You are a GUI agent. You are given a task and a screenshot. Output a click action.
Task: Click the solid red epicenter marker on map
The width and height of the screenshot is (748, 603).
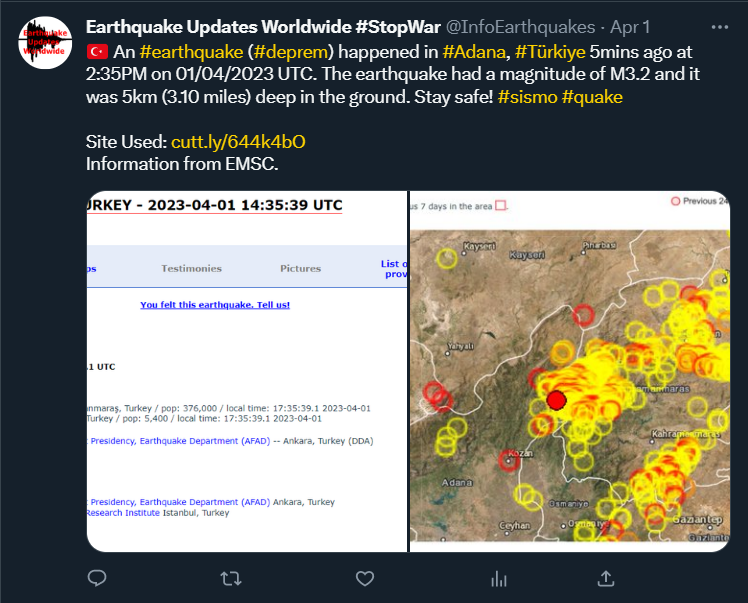(x=556, y=400)
